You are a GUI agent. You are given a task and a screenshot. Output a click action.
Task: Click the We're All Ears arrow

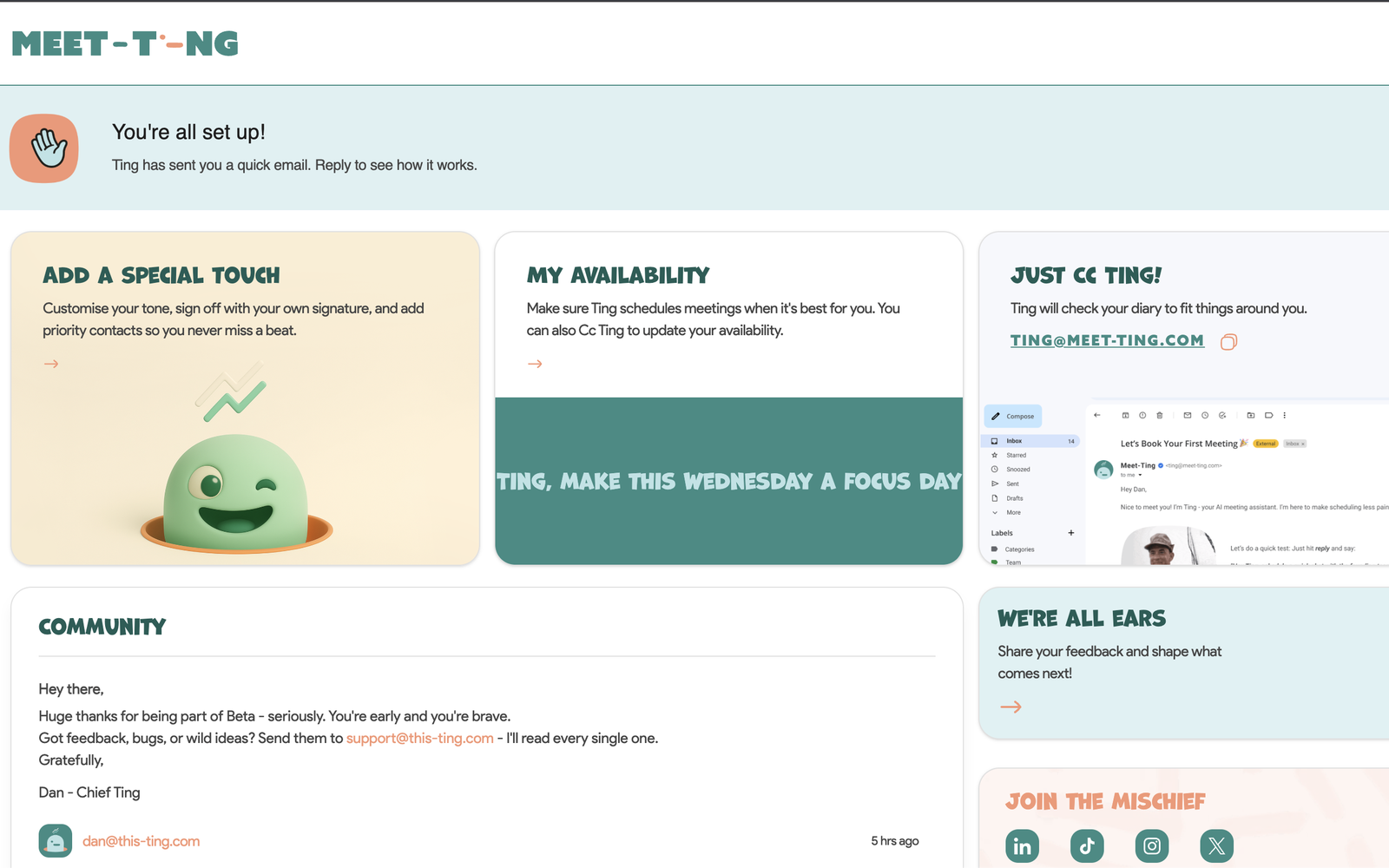coord(1010,707)
